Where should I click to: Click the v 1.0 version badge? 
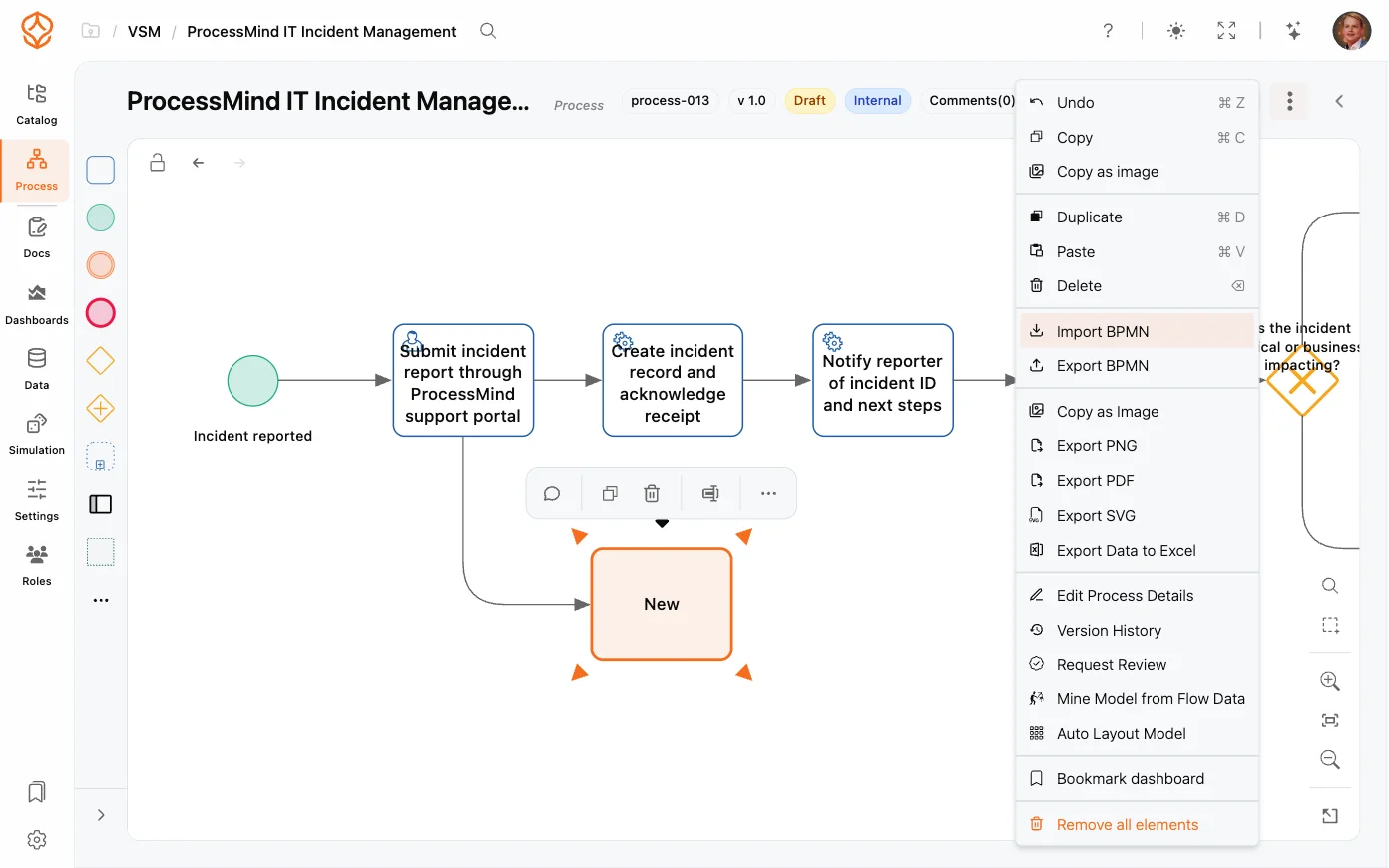click(752, 101)
